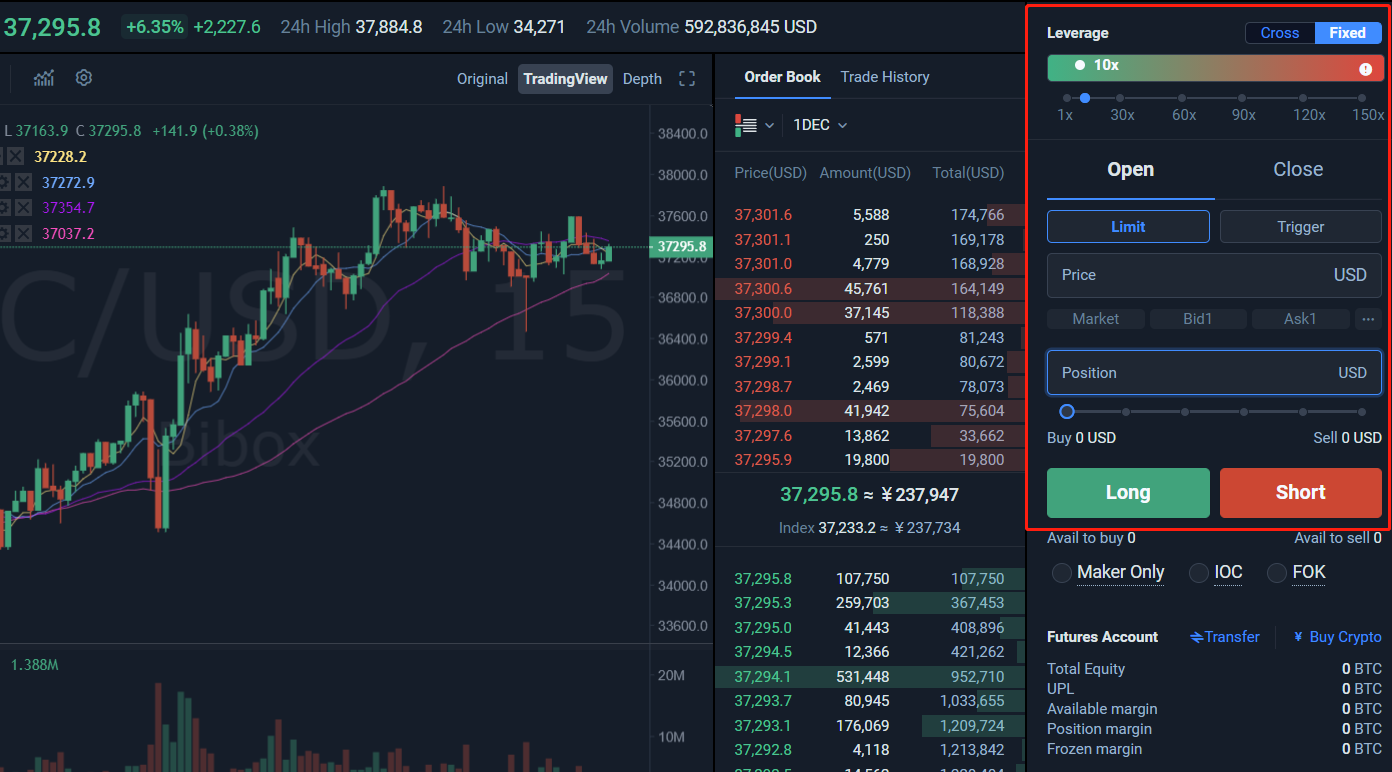Viewport: 1392px width, 772px height.
Task: Remove the 37272.9 moving average indicator
Action: tap(23, 183)
